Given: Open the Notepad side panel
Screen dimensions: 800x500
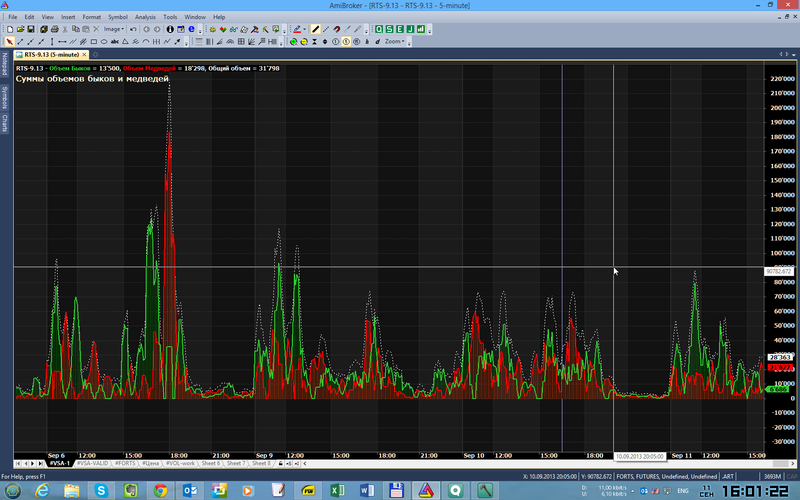Looking at the screenshot, I should pos(5,64).
